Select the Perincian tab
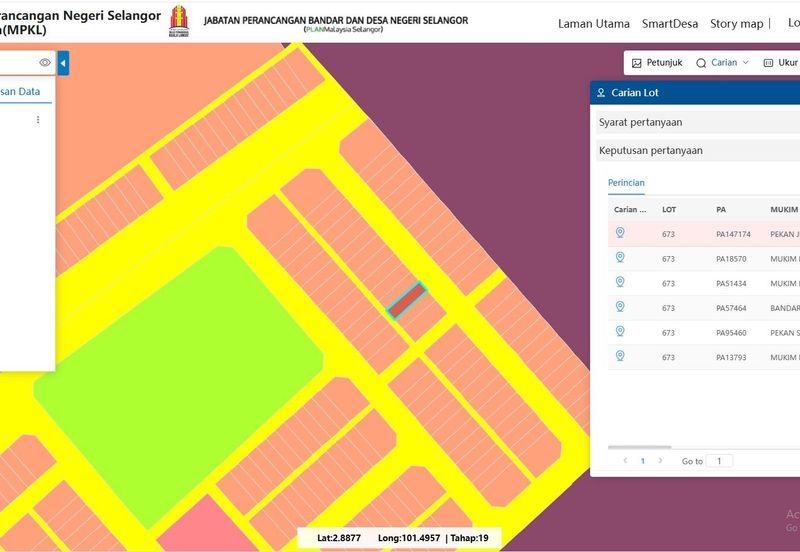Screen dimensions: 800x552 coord(626,183)
